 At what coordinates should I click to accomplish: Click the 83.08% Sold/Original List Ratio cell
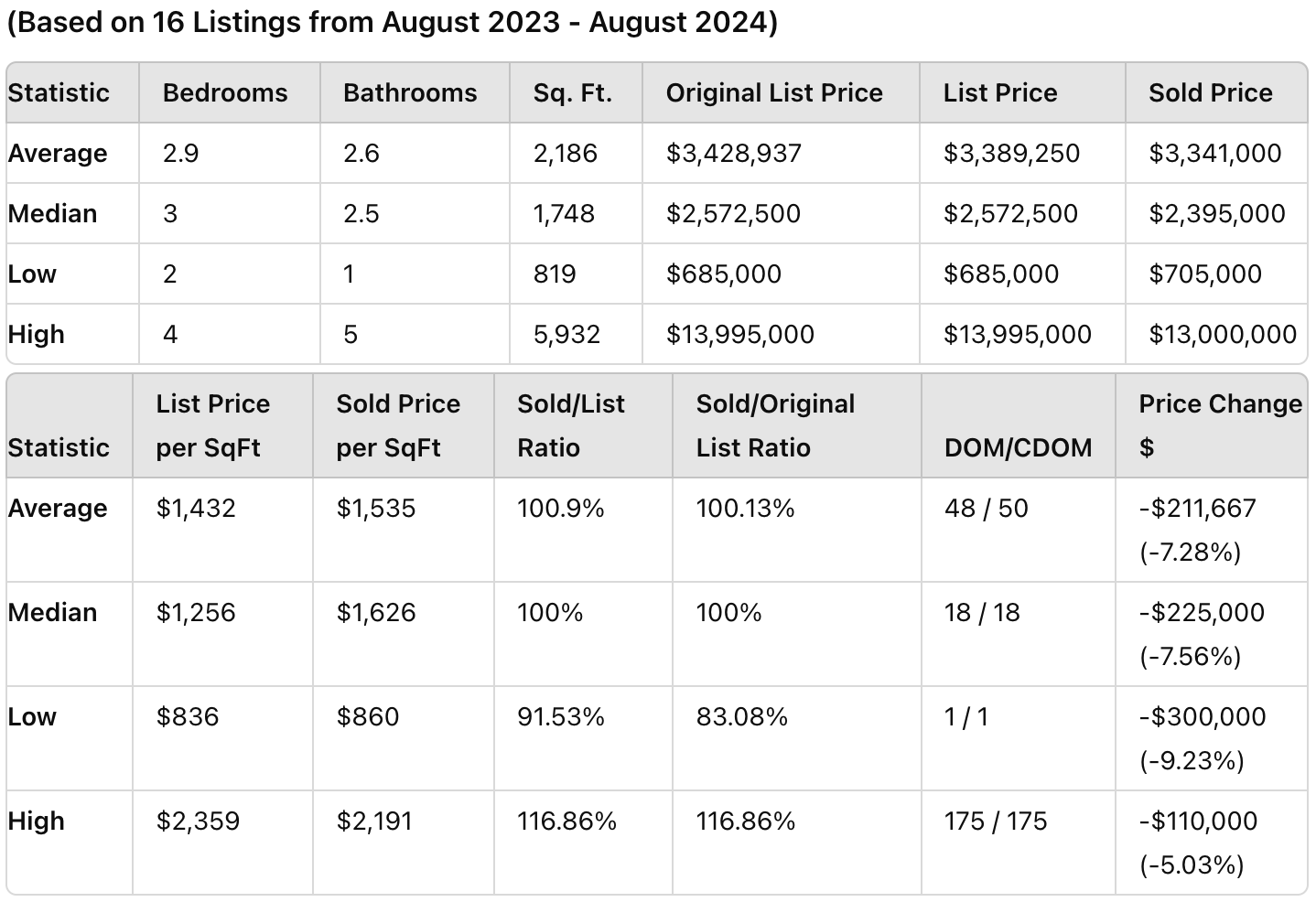pos(742,716)
